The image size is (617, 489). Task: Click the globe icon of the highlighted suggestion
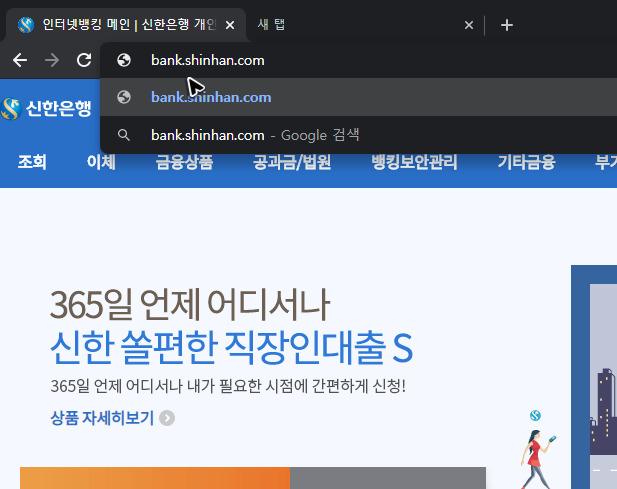tap(124, 97)
